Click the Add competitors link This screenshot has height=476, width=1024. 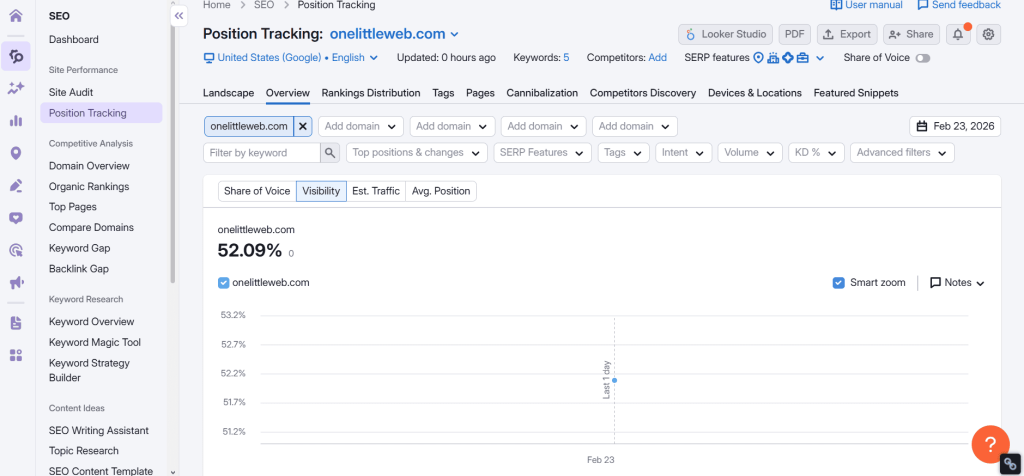[657, 58]
